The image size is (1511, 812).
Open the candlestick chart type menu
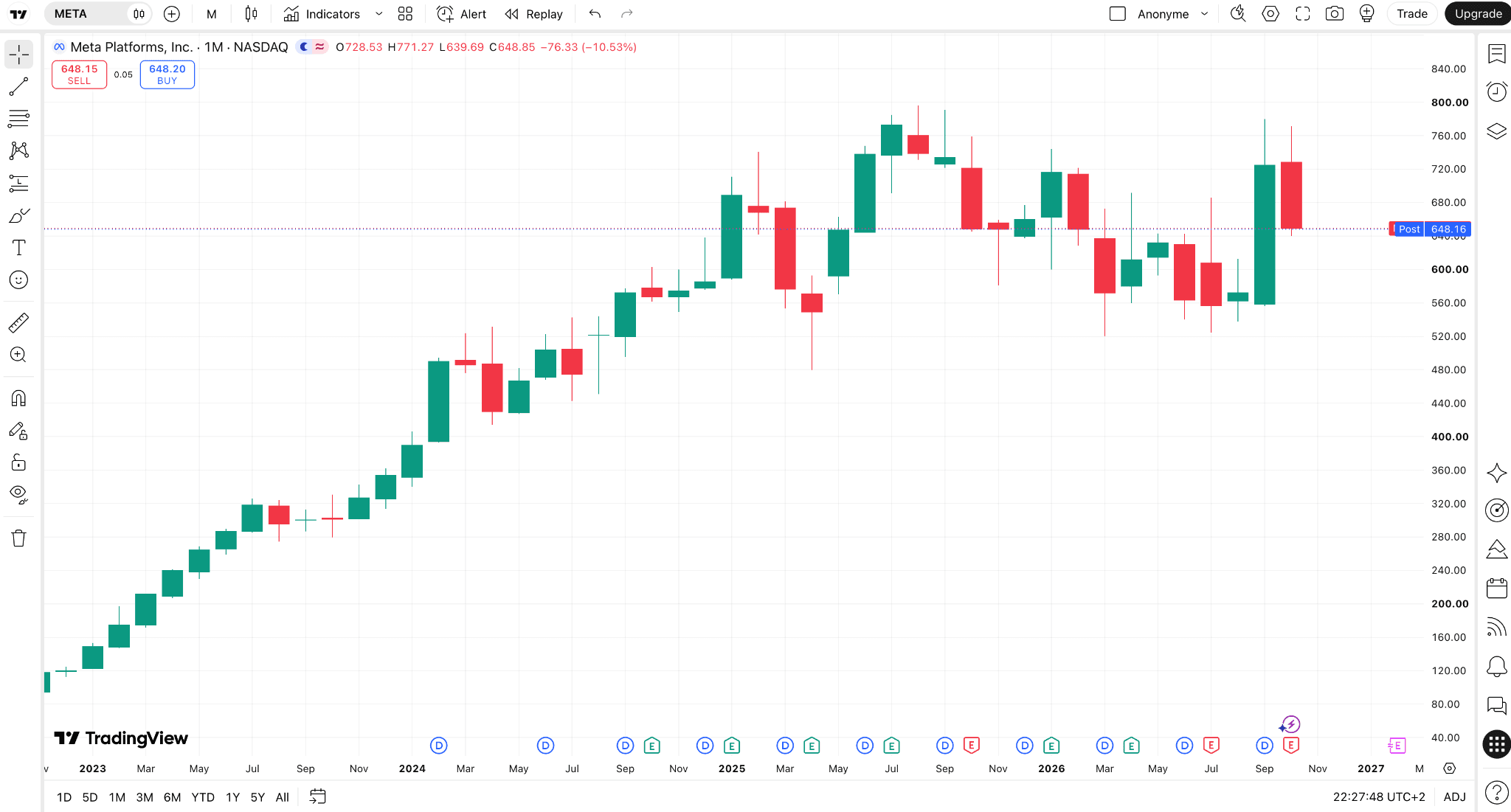pos(251,14)
